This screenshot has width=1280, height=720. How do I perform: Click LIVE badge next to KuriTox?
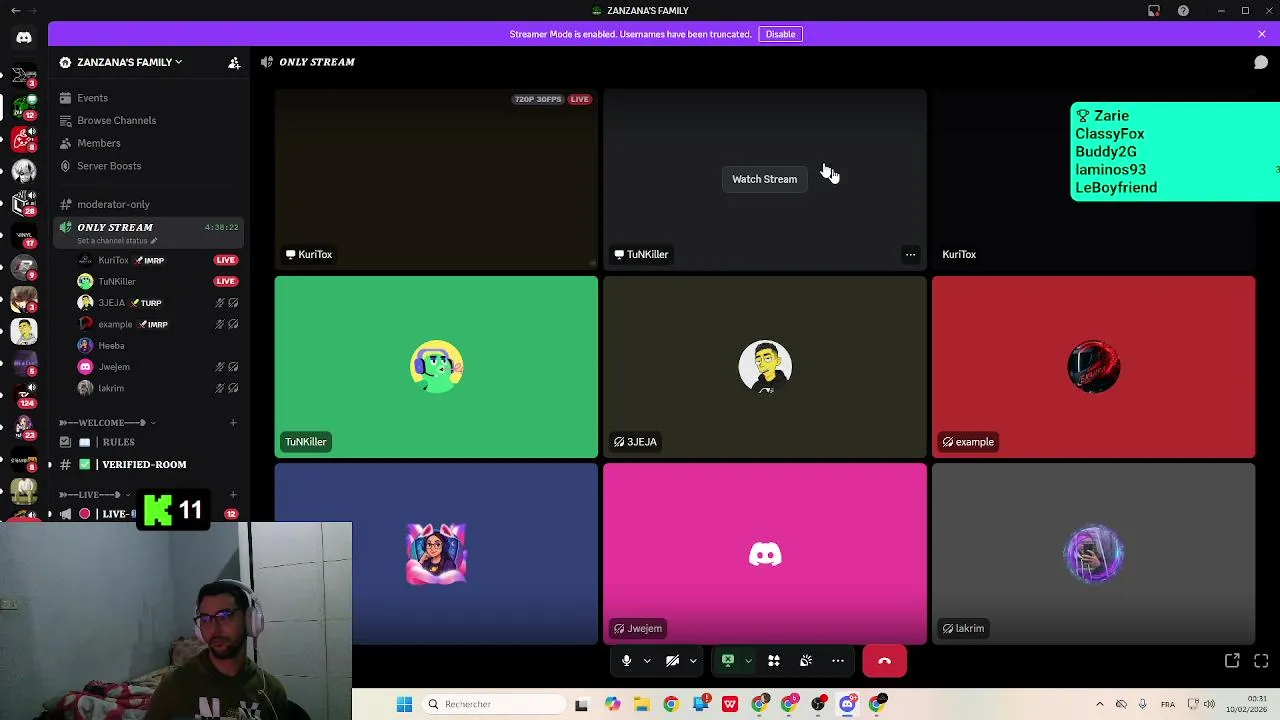pyautogui.click(x=226, y=260)
